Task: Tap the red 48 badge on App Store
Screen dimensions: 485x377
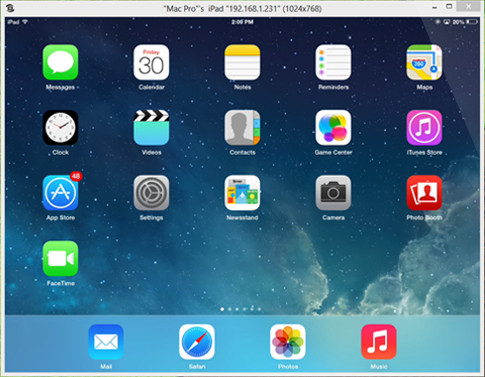Action: (x=76, y=176)
